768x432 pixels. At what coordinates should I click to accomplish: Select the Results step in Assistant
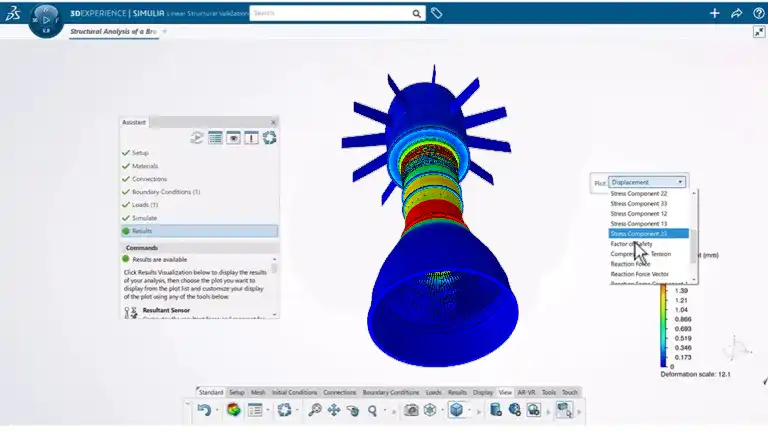[142, 231]
